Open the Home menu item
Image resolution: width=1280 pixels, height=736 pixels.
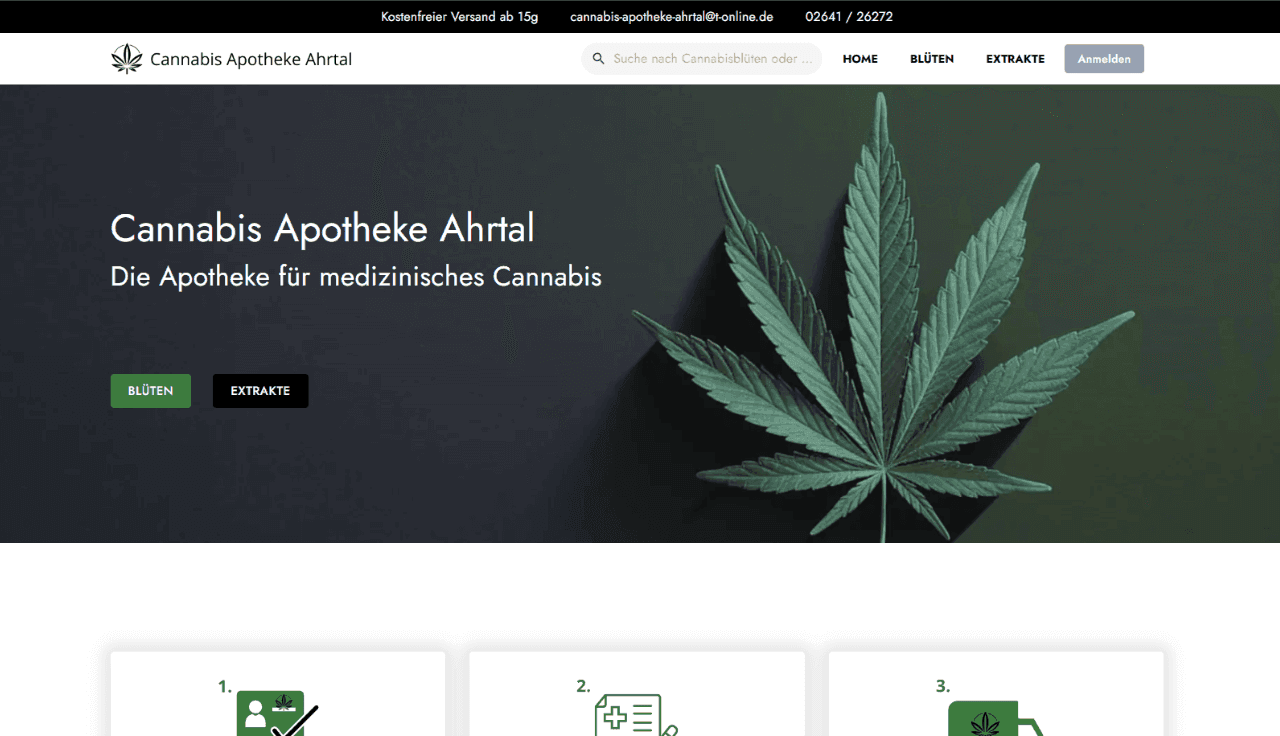tap(860, 59)
